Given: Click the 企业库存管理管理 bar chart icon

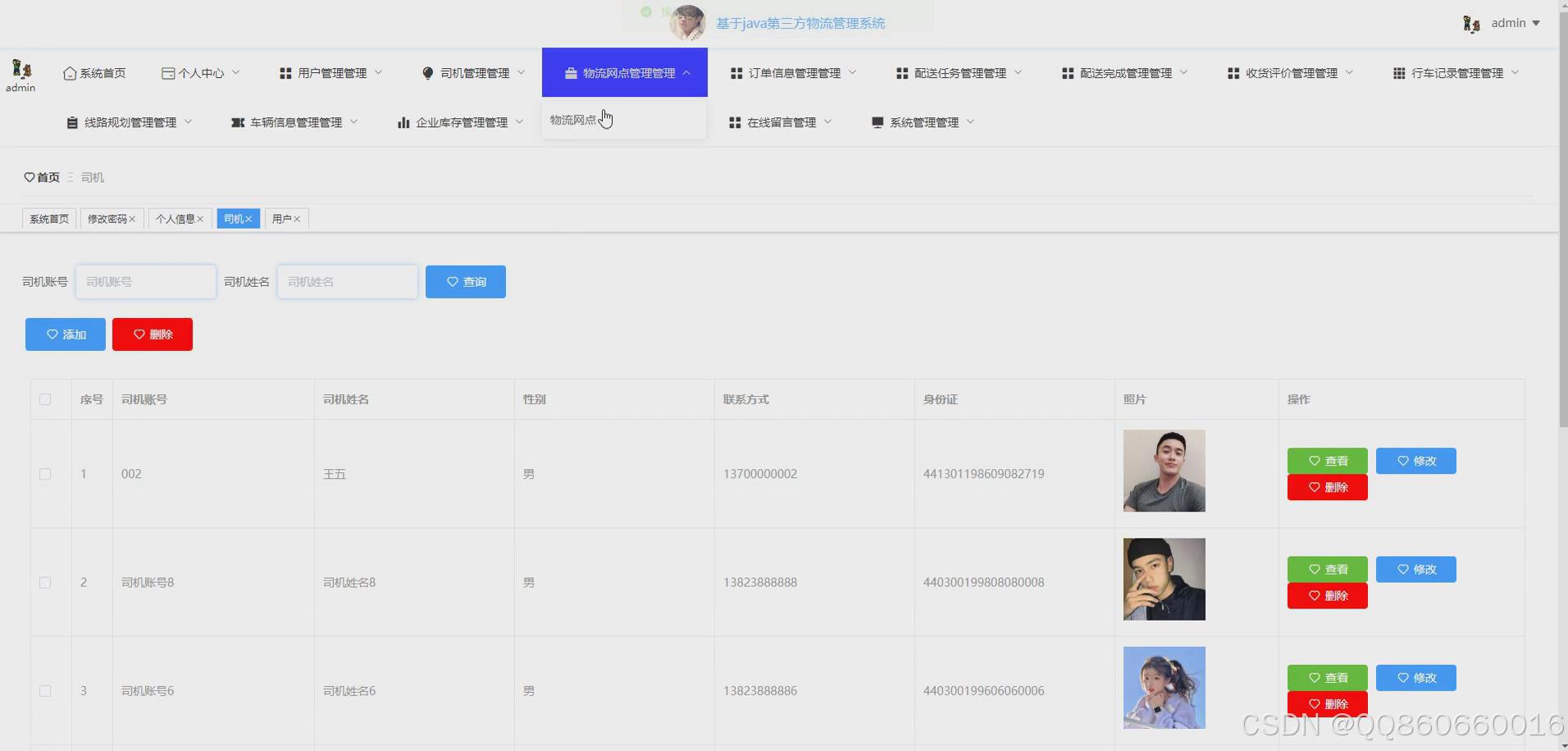Looking at the screenshot, I should click(403, 121).
